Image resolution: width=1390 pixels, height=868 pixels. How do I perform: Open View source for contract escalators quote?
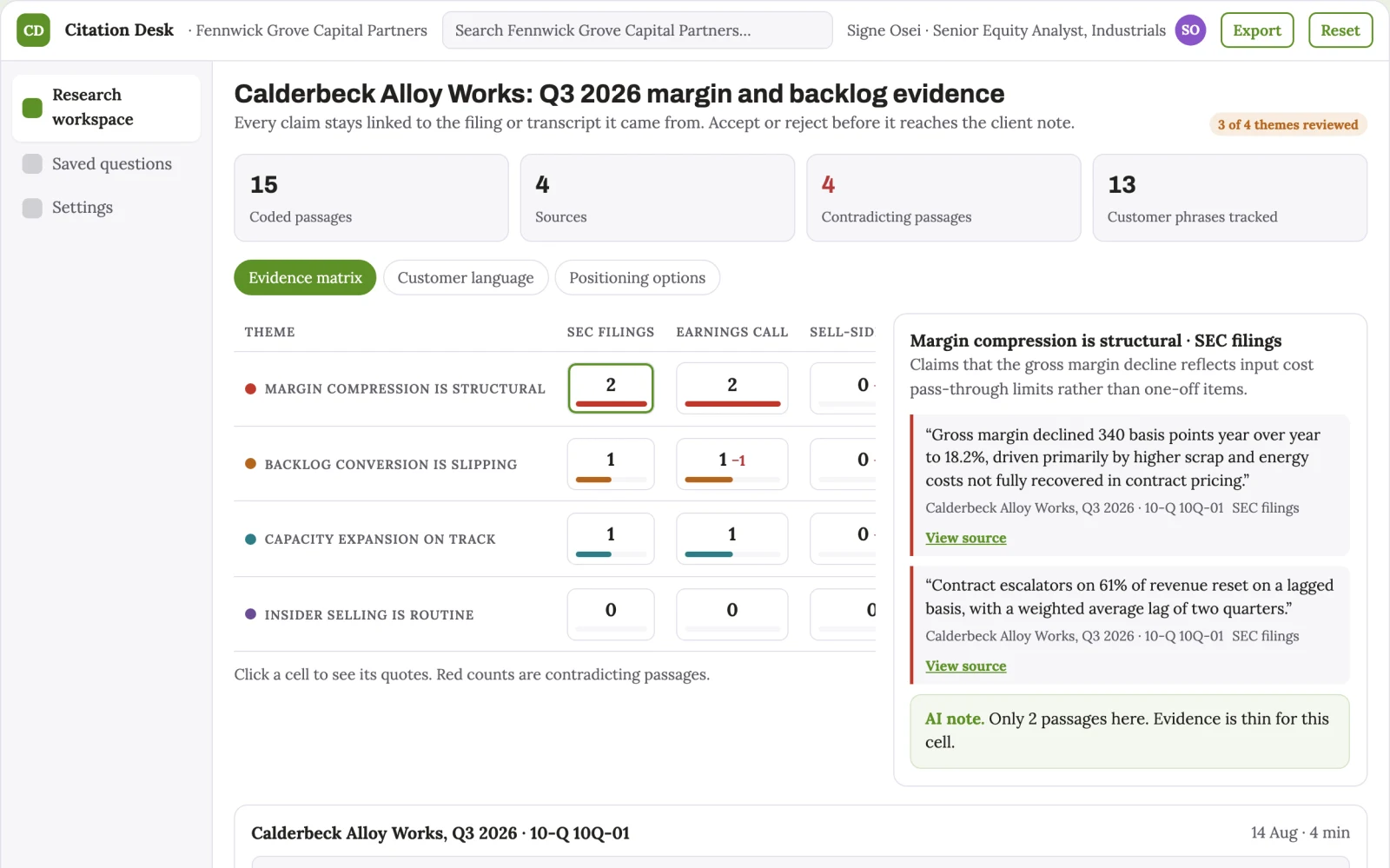(x=965, y=666)
